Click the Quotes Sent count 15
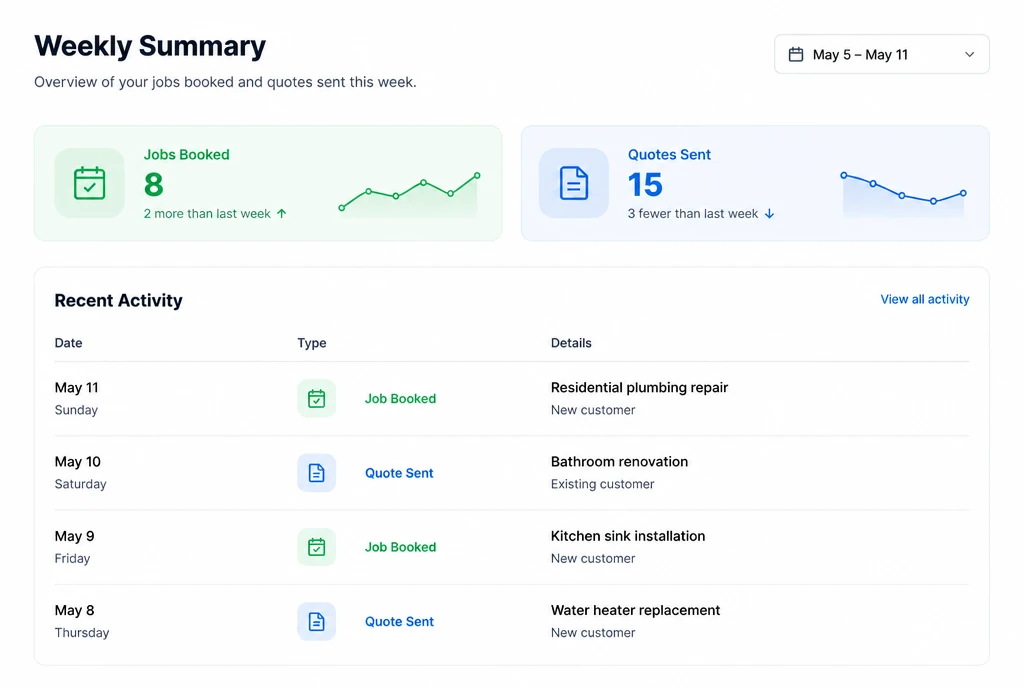The width and height of the screenshot is (1024, 688). point(645,185)
